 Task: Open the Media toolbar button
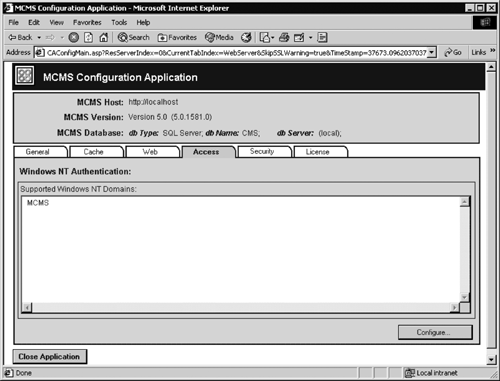tap(219, 37)
